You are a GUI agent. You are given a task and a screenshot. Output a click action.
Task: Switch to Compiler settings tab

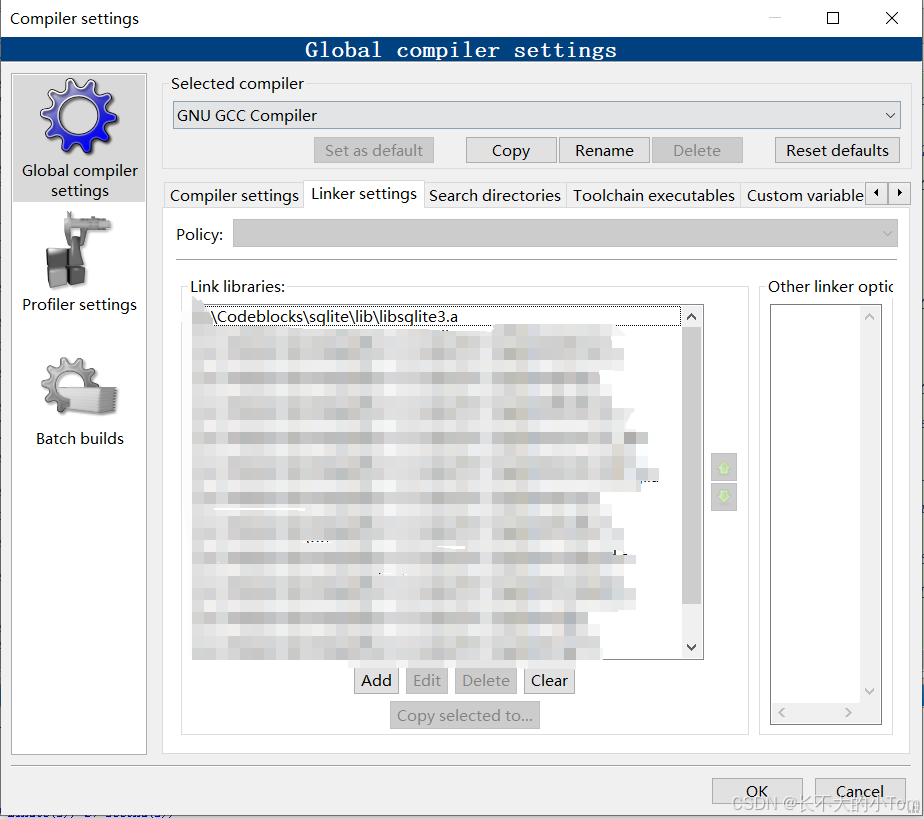[233, 195]
